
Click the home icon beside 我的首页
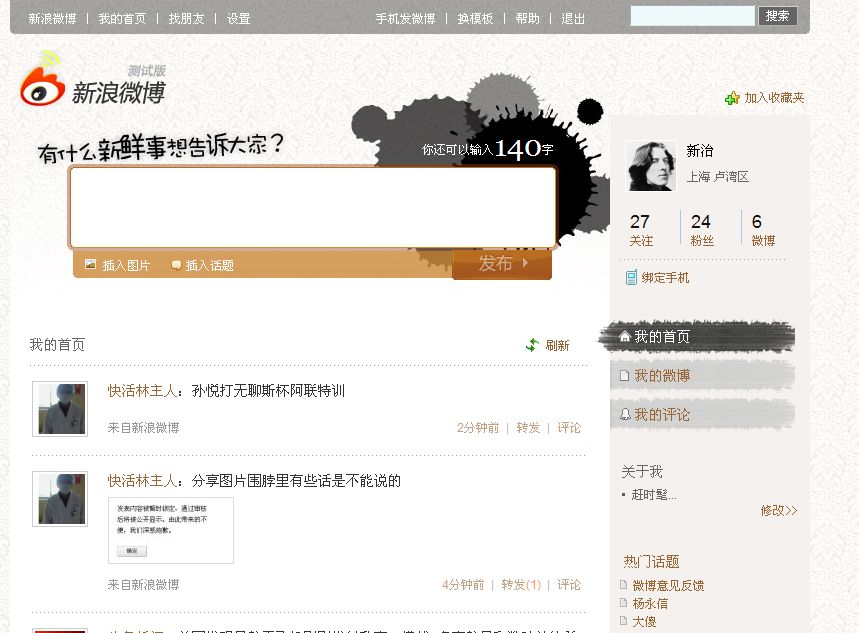coord(625,337)
